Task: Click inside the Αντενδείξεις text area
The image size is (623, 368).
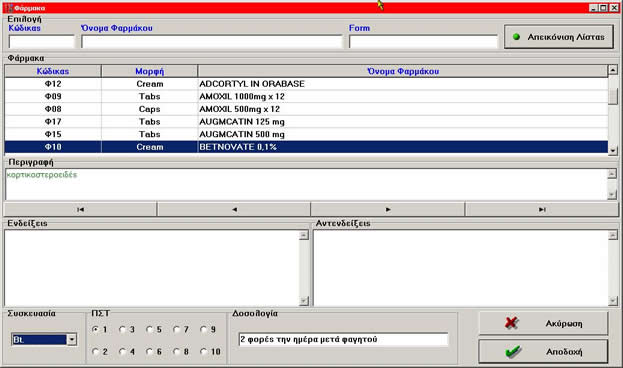Action: 461,268
